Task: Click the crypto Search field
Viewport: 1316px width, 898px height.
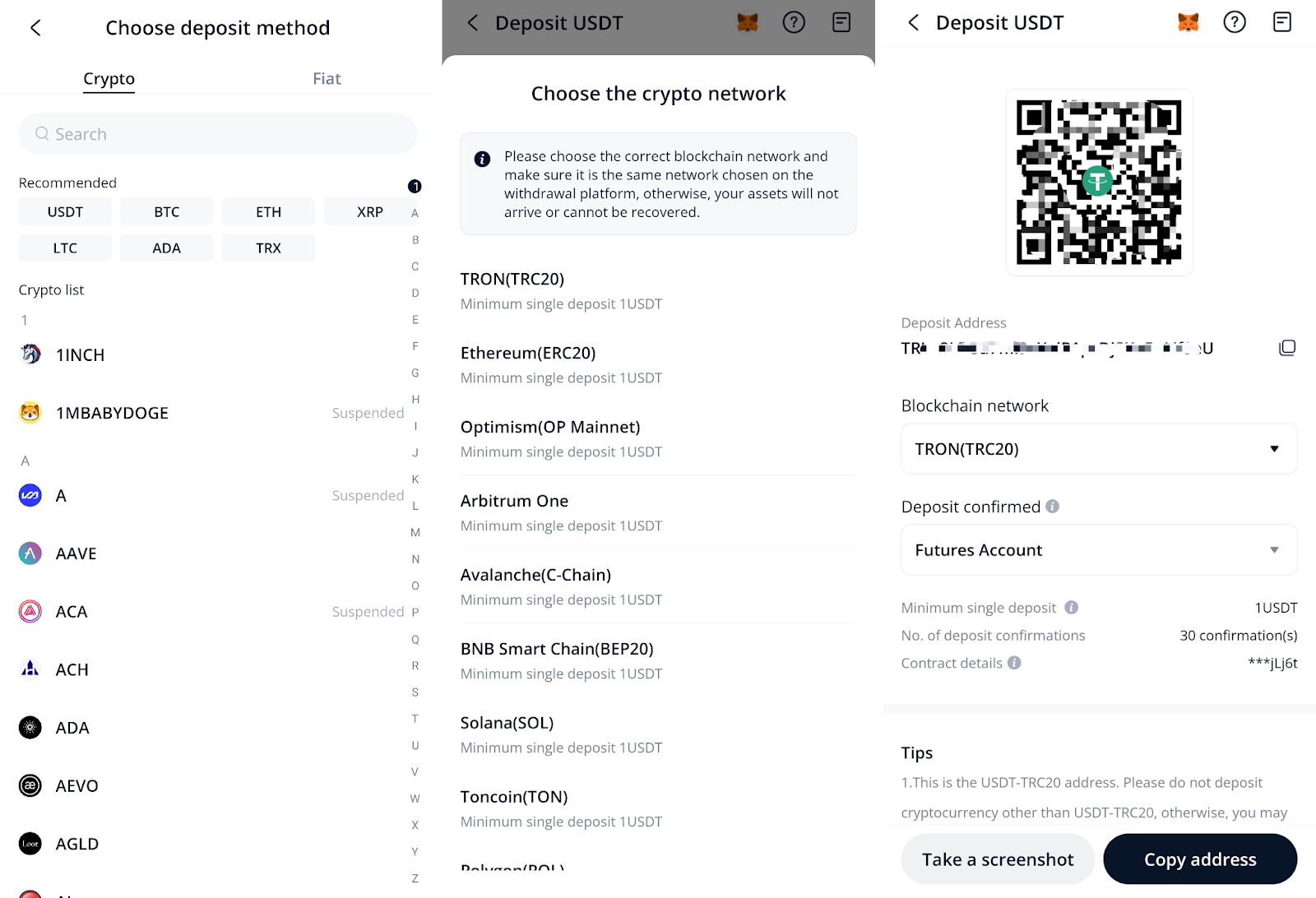Action: [218, 134]
